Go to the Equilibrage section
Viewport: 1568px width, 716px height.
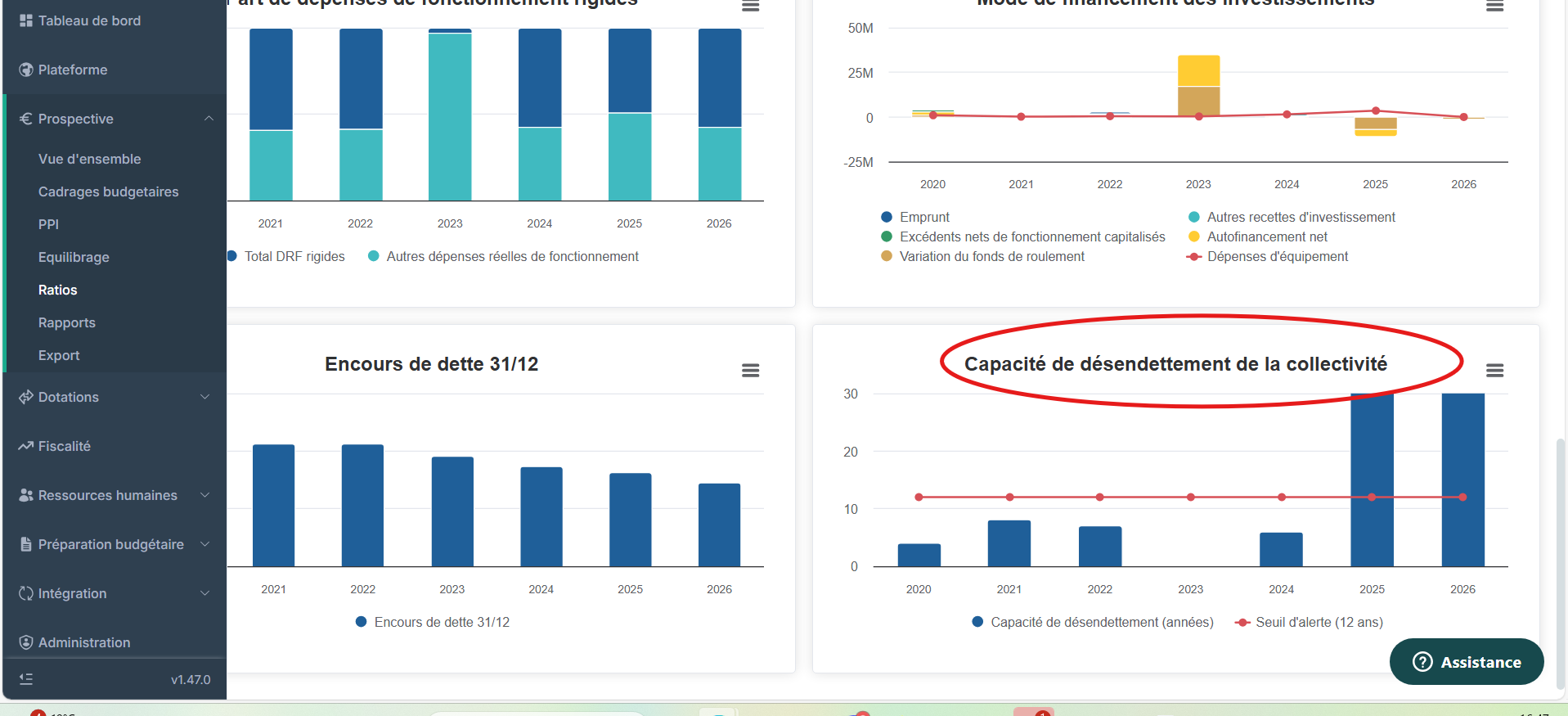click(74, 257)
